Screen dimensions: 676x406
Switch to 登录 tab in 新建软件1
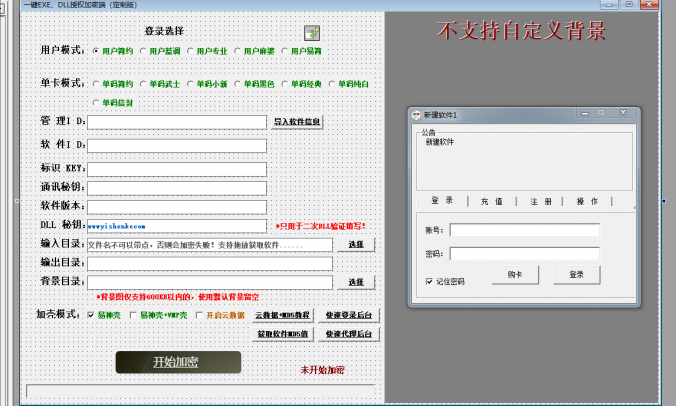(x=442, y=201)
